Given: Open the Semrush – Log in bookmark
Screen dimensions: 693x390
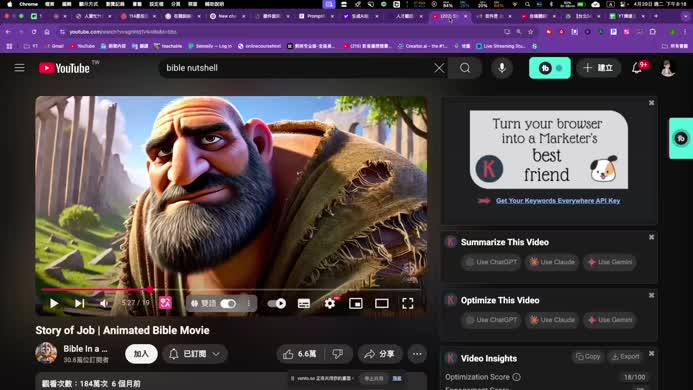Looking at the screenshot, I should (210, 46).
